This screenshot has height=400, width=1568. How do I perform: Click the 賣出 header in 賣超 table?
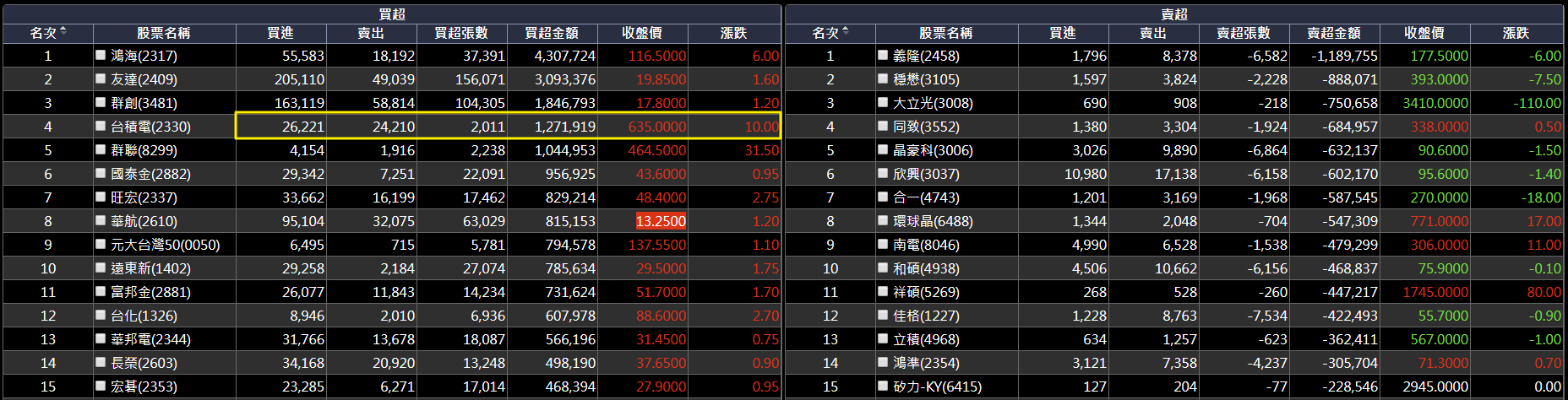pyautogui.click(x=1153, y=33)
